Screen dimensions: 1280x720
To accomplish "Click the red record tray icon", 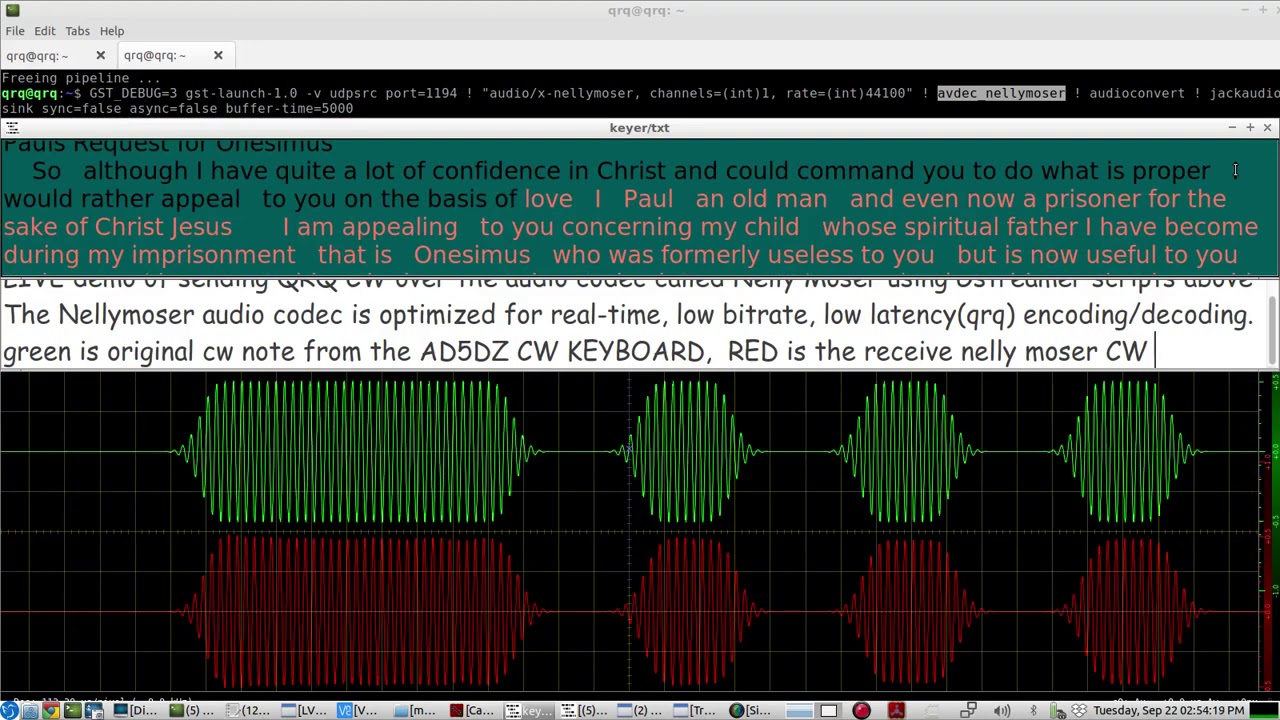I will (x=861, y=710).
